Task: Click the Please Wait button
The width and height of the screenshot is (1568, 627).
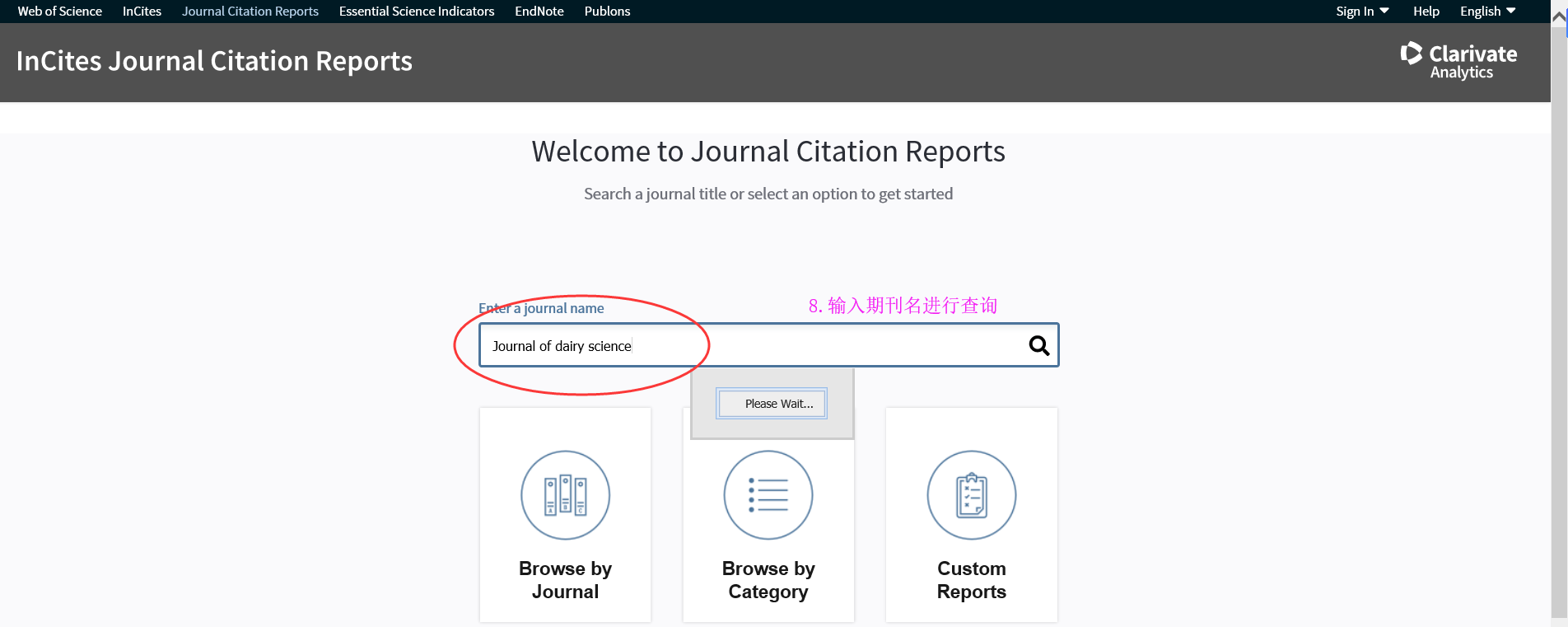Action: pos(772,404)
